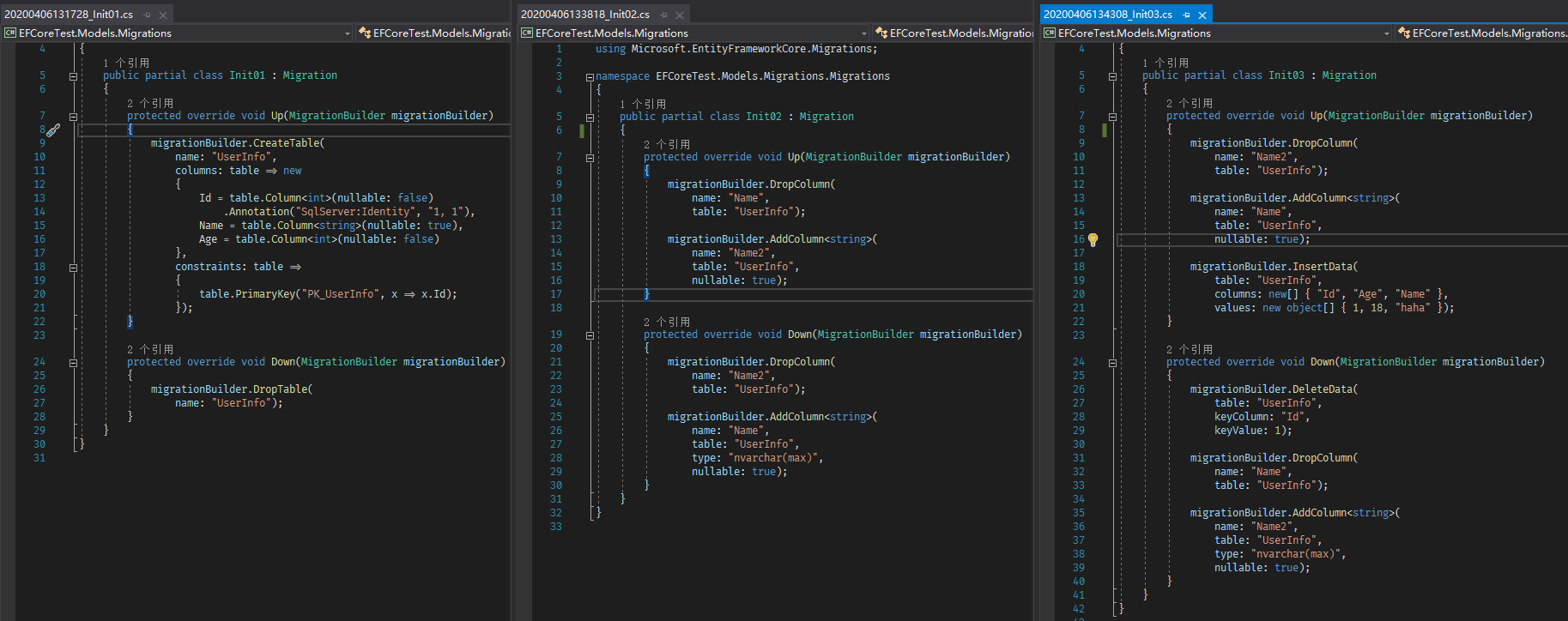Click the Init01 class name in the code
The image size is (1568, 621).
[247, 75]
